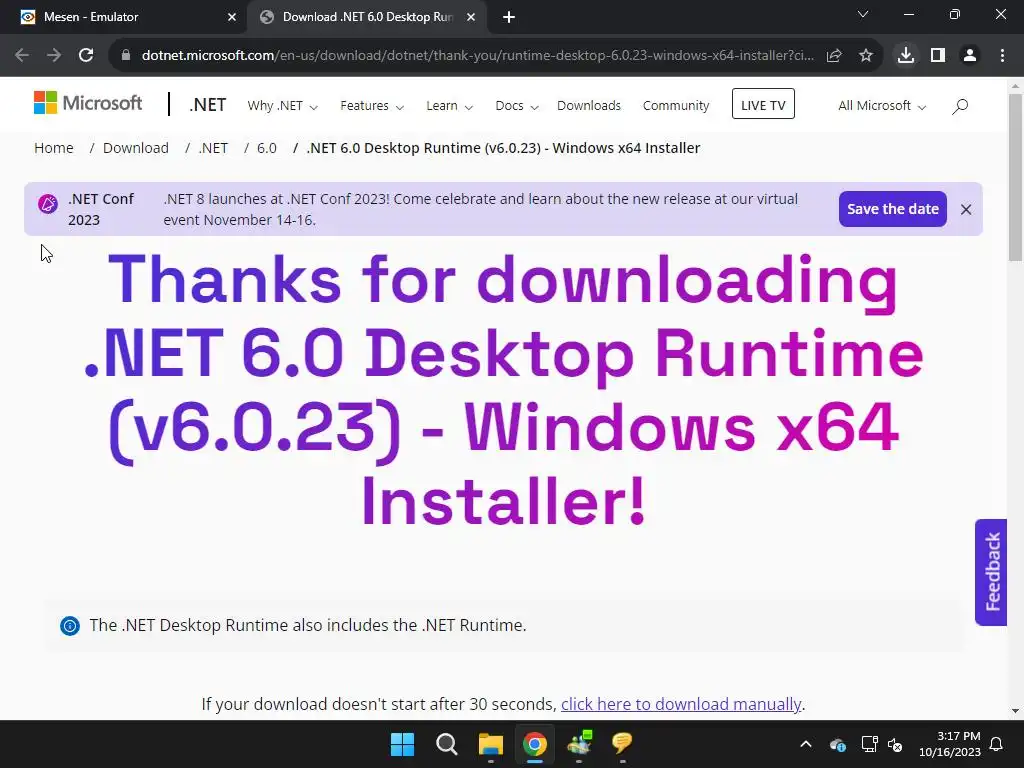Viewport: 1024px width, 768px height.
Task: Click the scrollbar up arrow
Action: click(1015, 86)
